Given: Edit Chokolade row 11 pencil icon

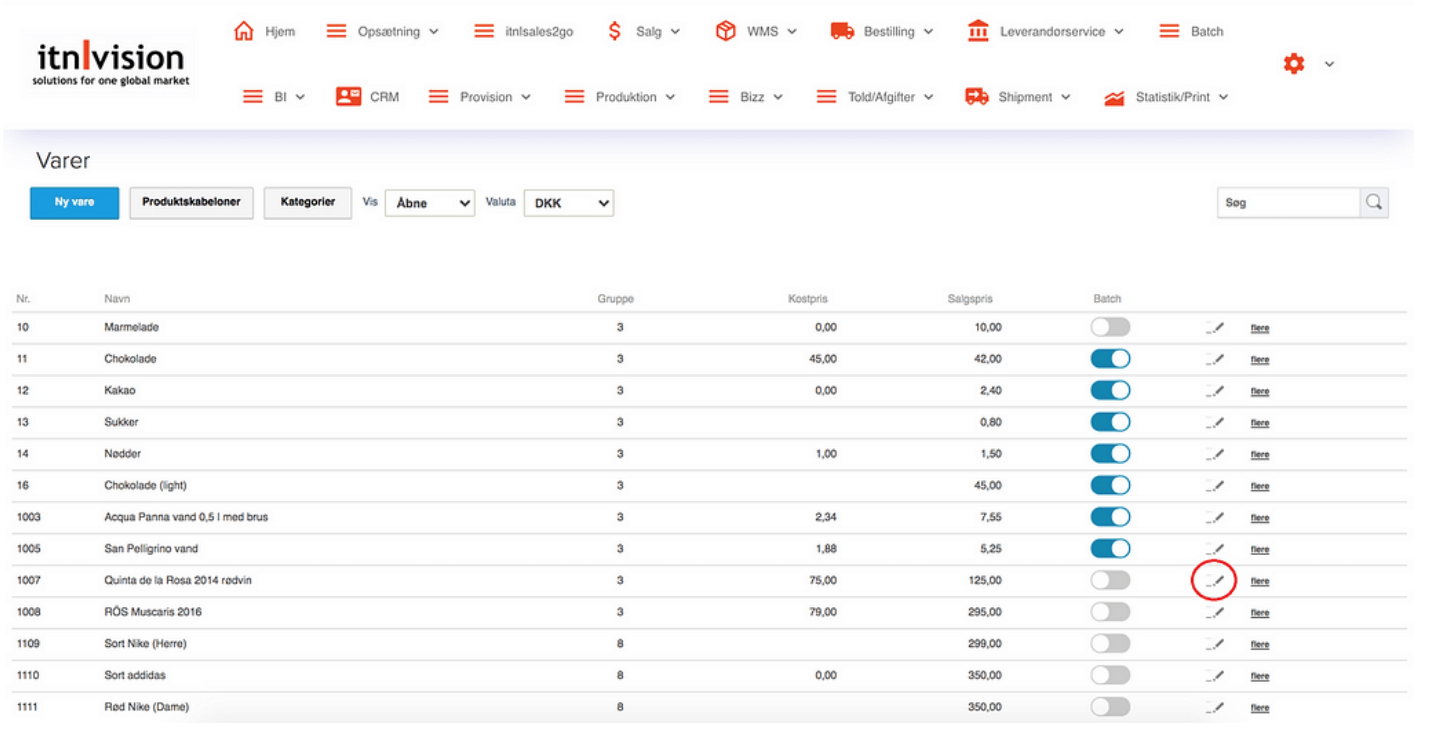Looking at the screenshot, I should click(1215, 359).
